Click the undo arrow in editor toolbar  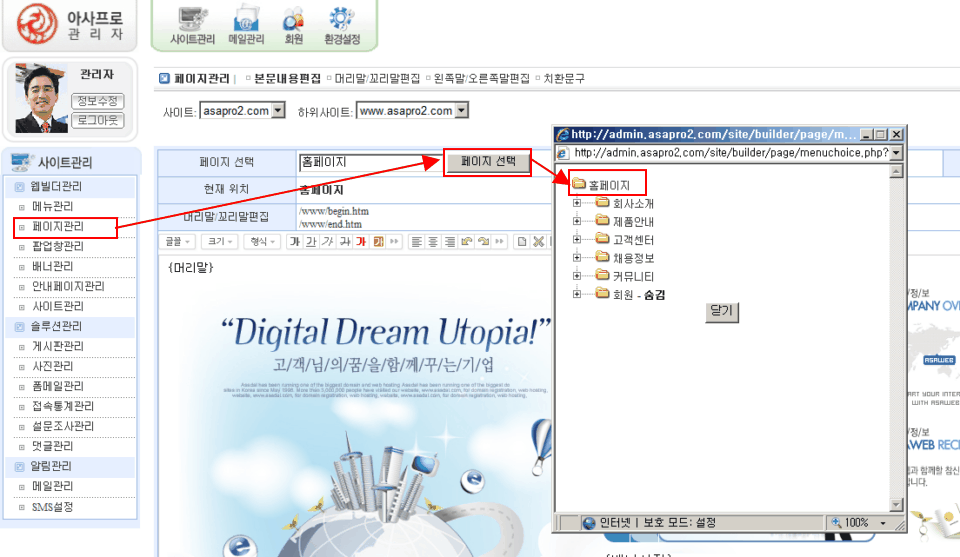tap(466, 241)
